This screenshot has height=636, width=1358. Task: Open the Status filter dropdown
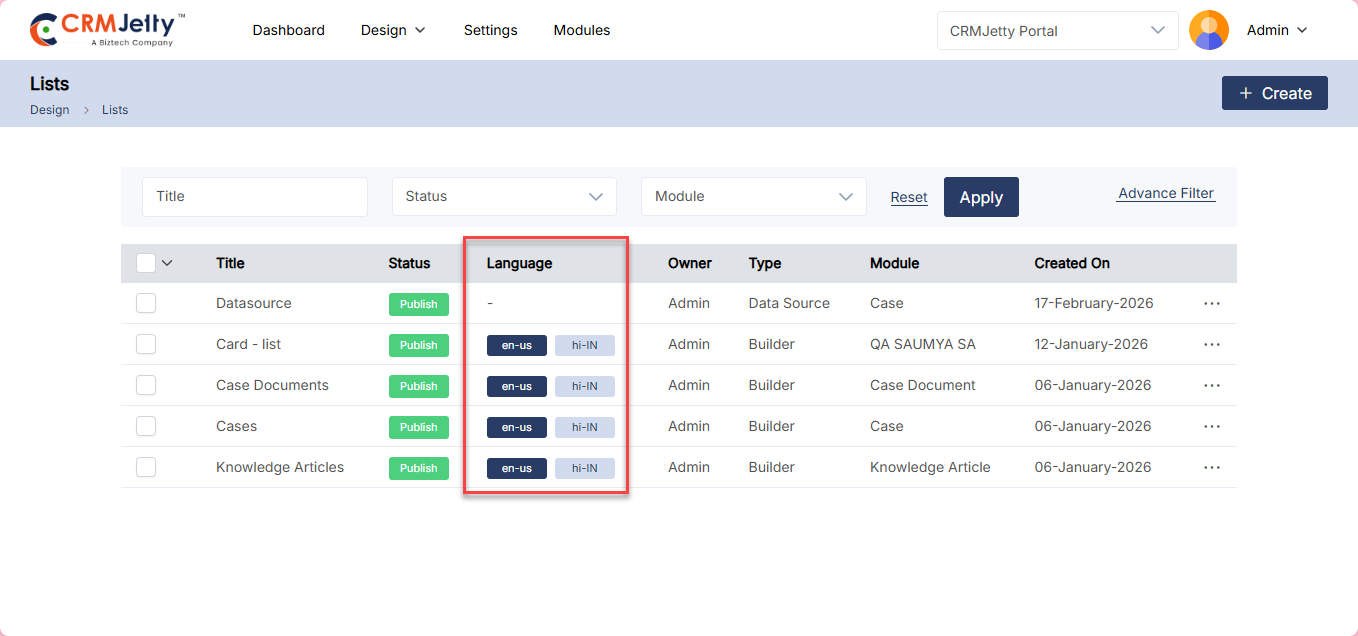(x=504, y=197)
